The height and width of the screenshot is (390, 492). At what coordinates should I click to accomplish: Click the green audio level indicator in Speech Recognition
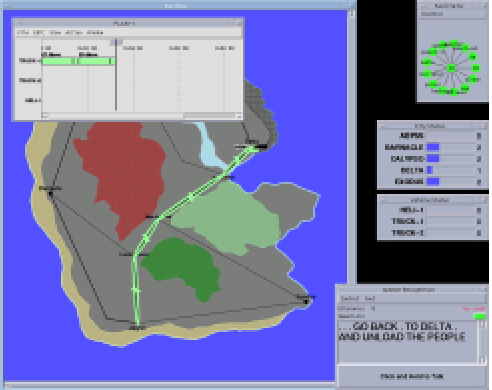click(x=479, y=316)
